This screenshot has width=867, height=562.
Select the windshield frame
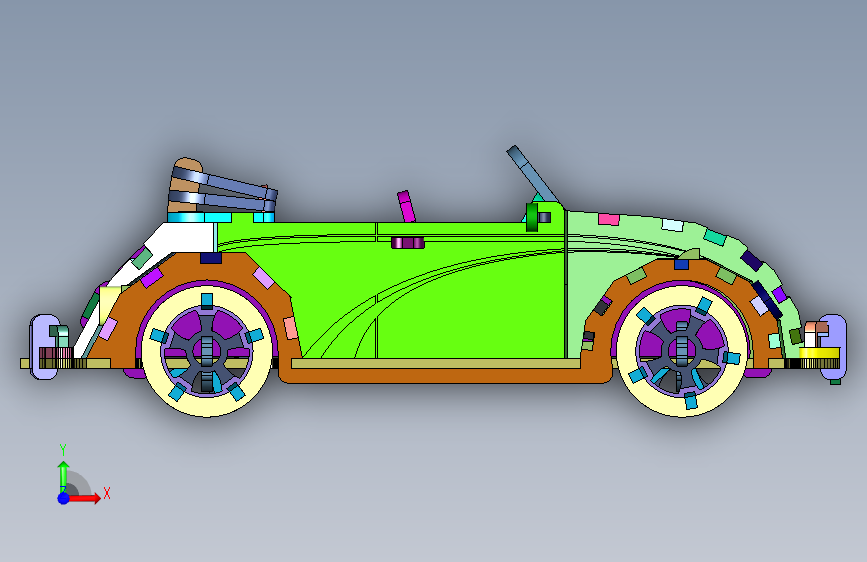point(533,174)
